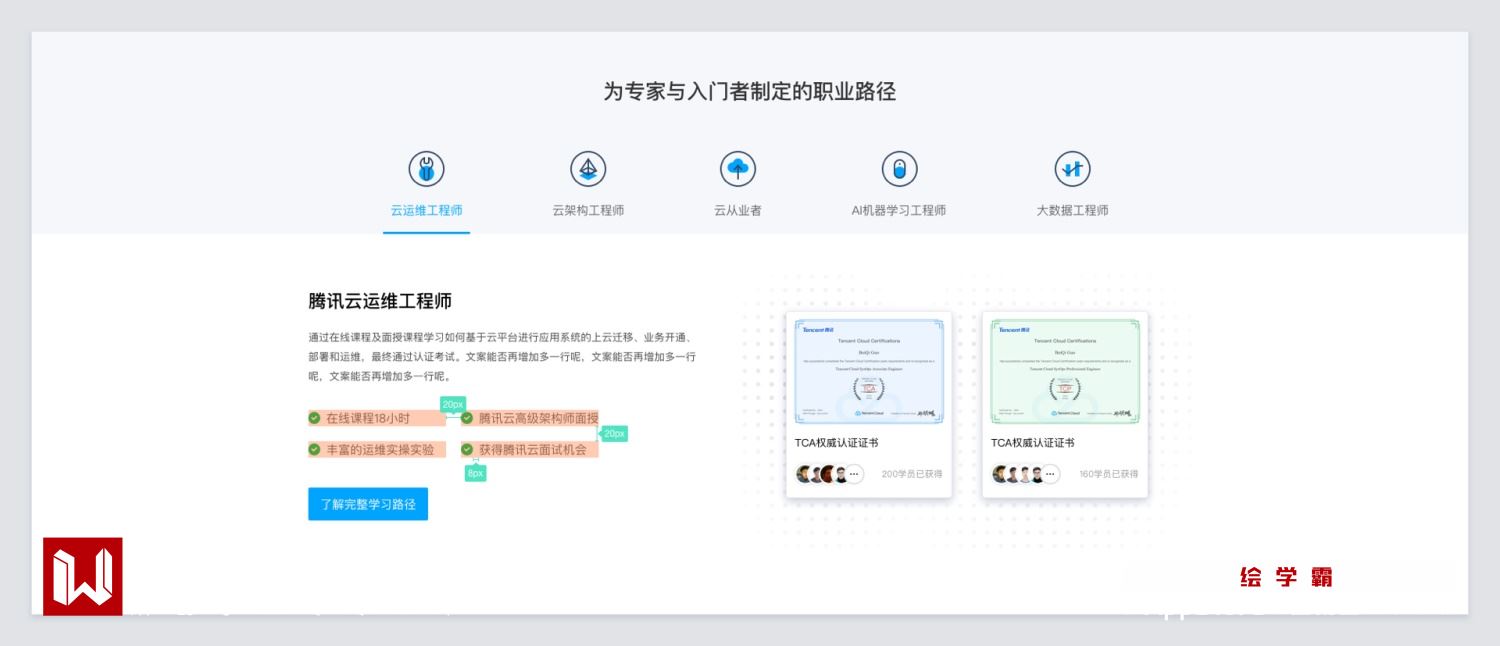Click the avatar group on the 160学员 card
1500x646 pixels.
click(x=1025, y=474)
